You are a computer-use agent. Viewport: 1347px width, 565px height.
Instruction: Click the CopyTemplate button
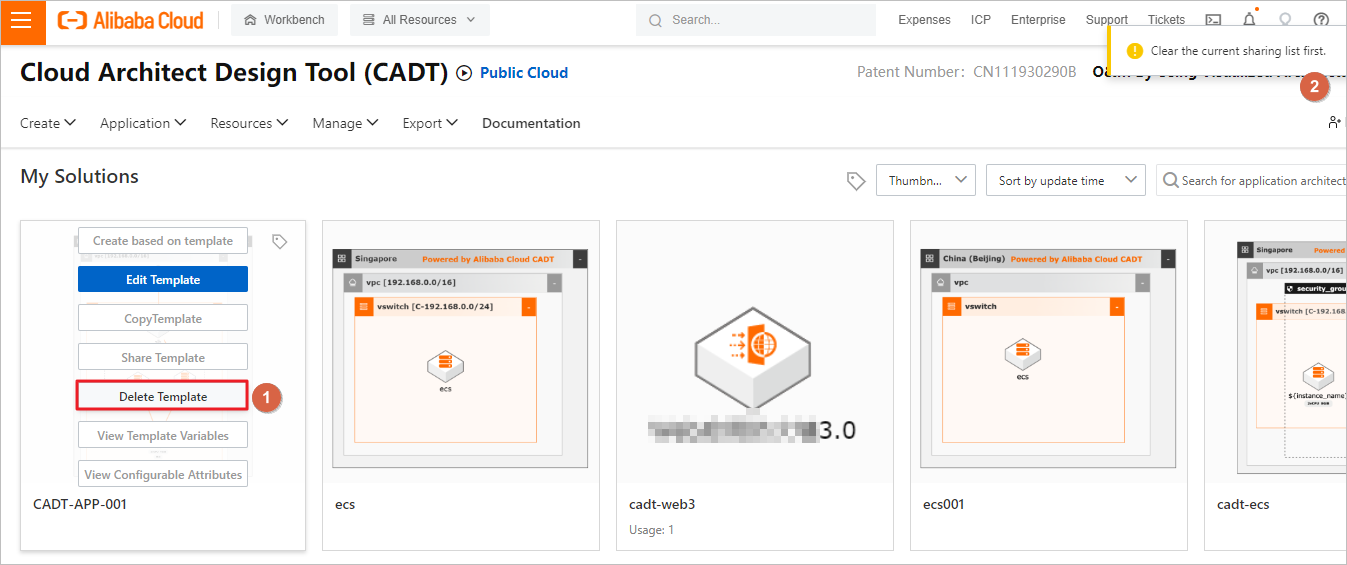(163, 319)
